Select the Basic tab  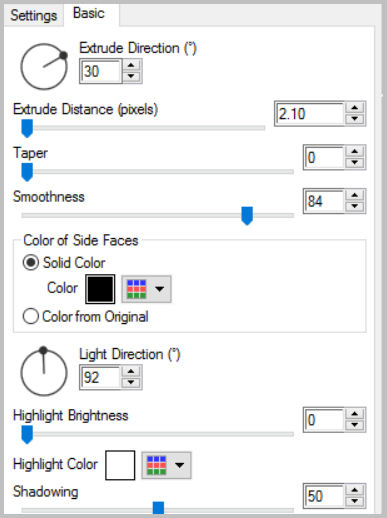89,14
